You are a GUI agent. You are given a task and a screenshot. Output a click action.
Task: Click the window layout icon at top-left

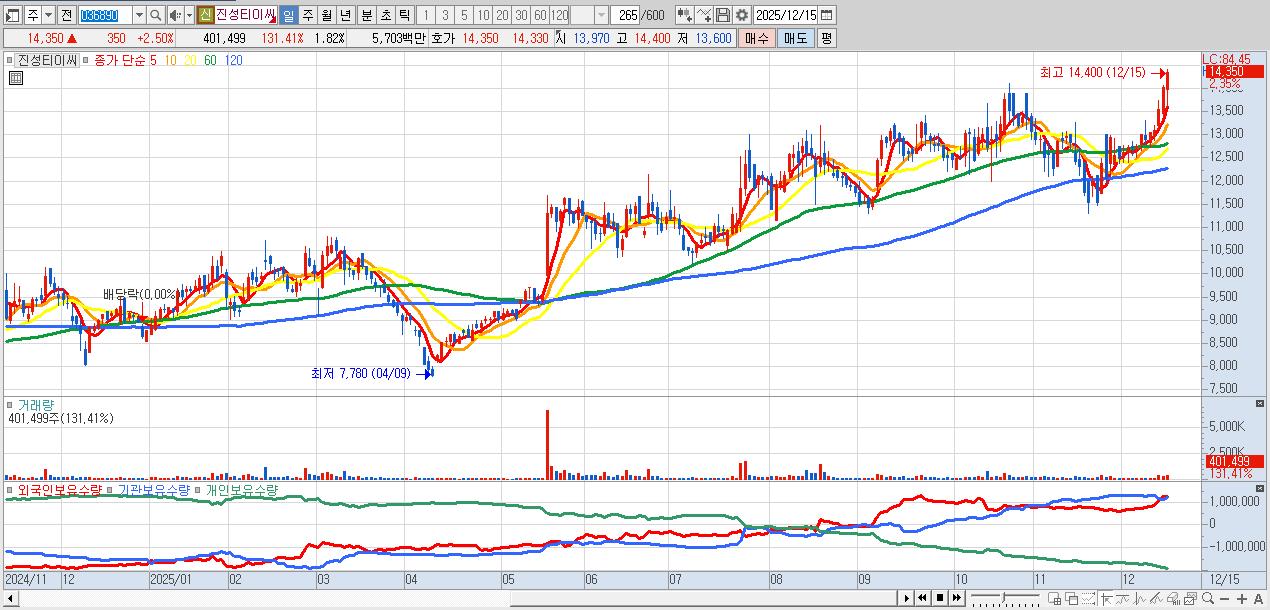click(x=13, y=15)
